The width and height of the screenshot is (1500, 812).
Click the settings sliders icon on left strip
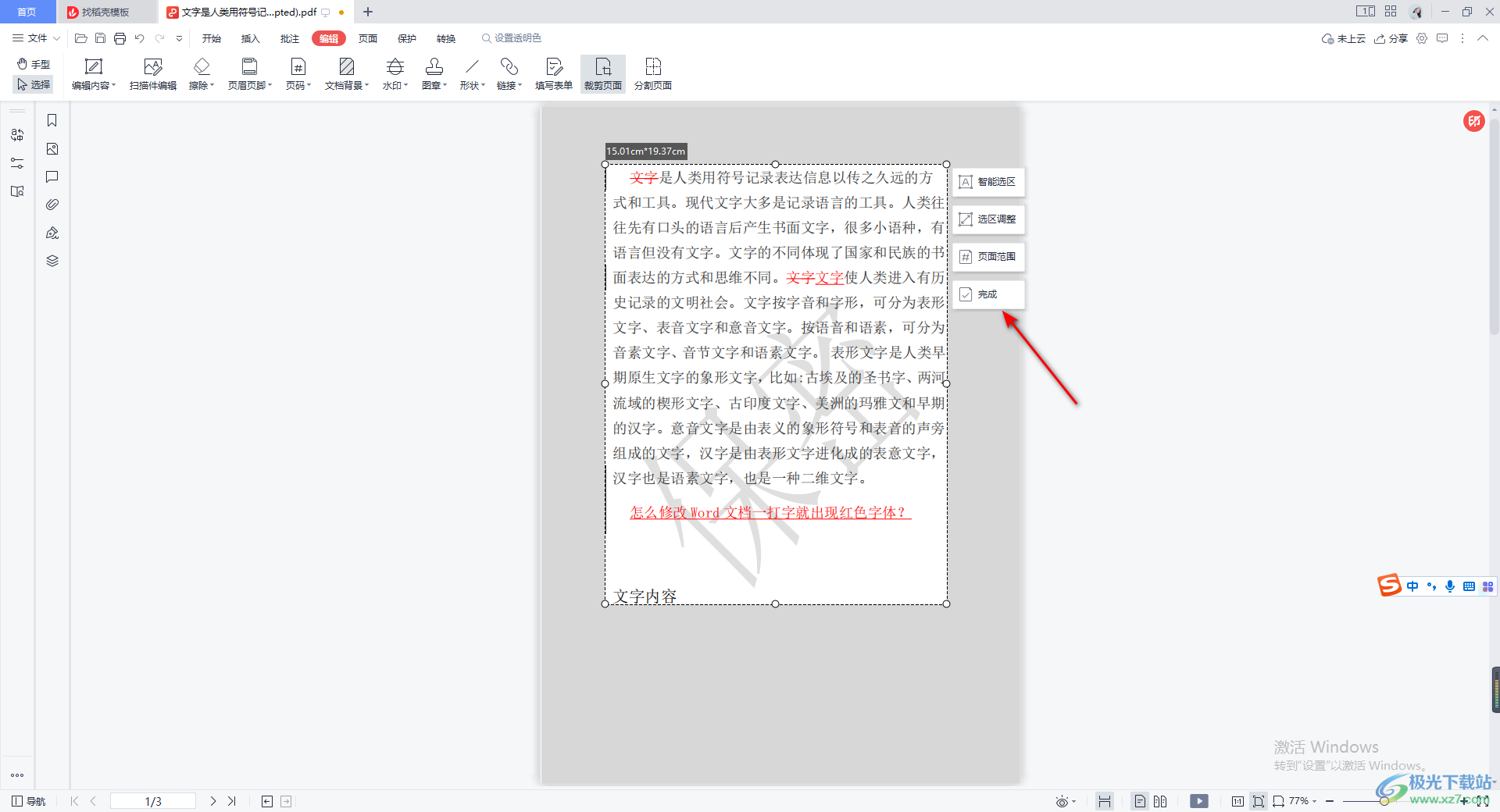click(17, 163)
